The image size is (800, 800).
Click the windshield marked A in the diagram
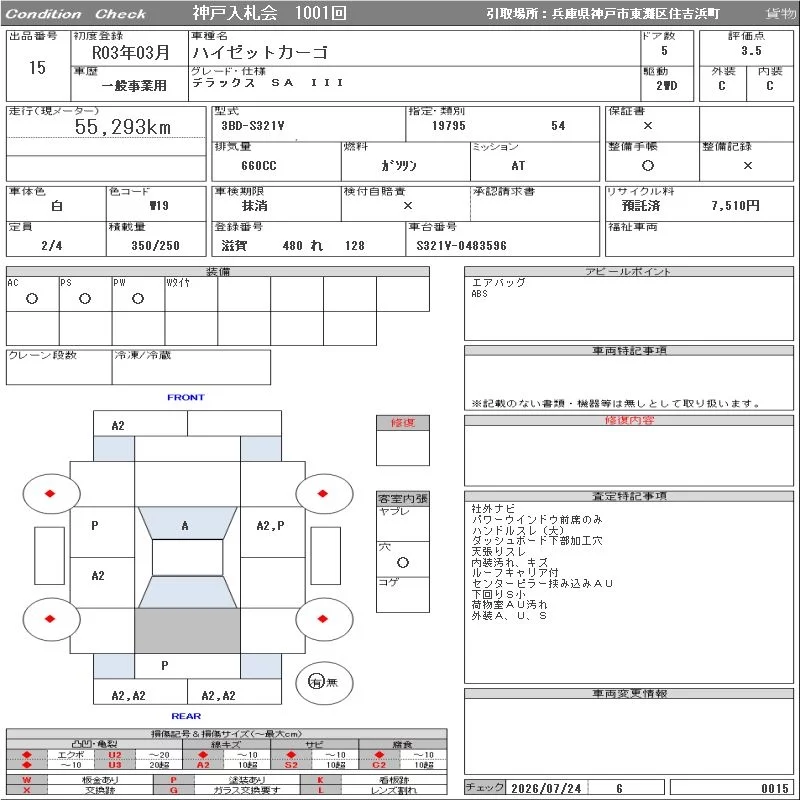187,523
